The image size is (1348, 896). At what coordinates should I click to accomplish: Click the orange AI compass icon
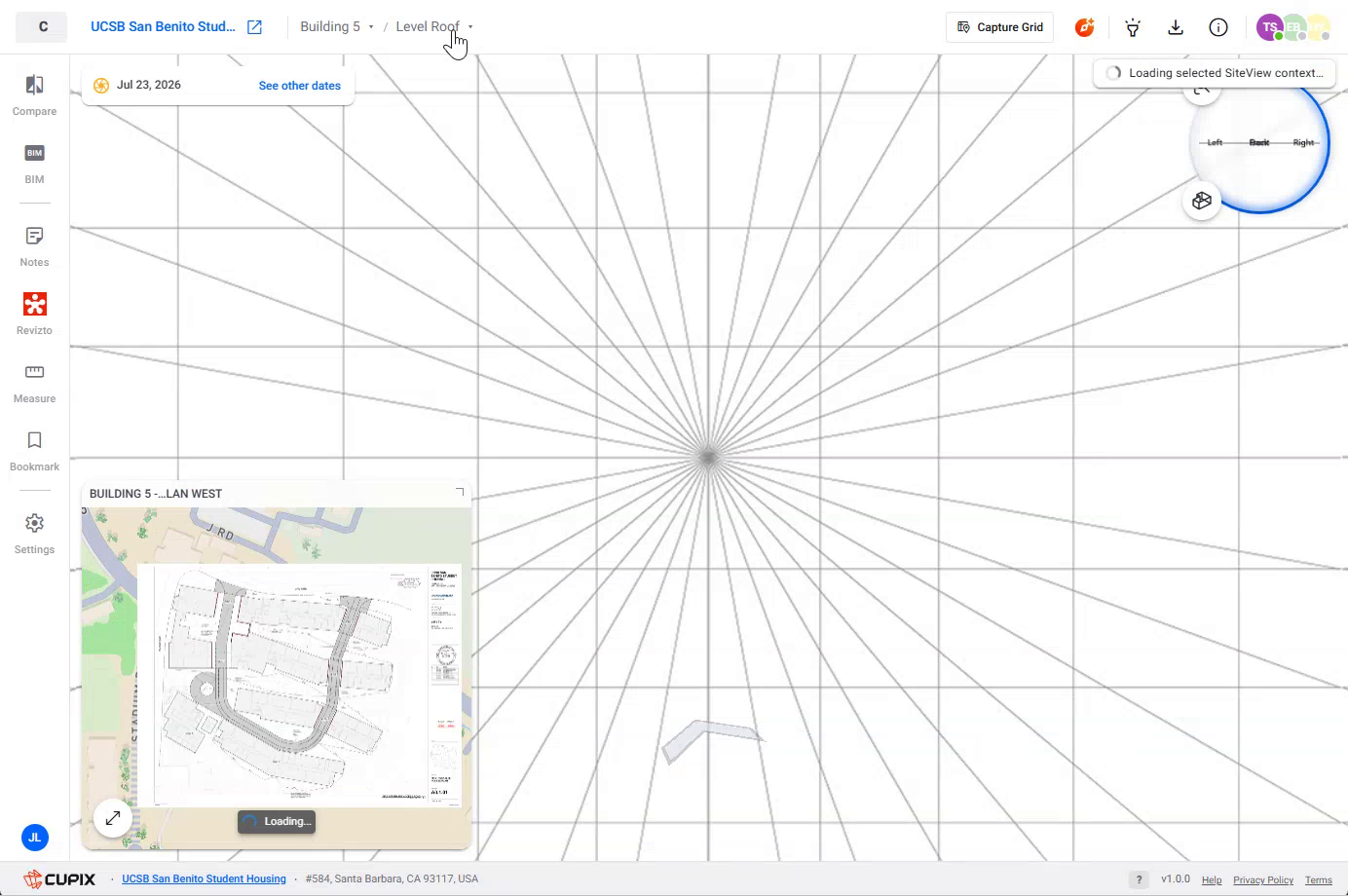click(x=1084, y=27)
